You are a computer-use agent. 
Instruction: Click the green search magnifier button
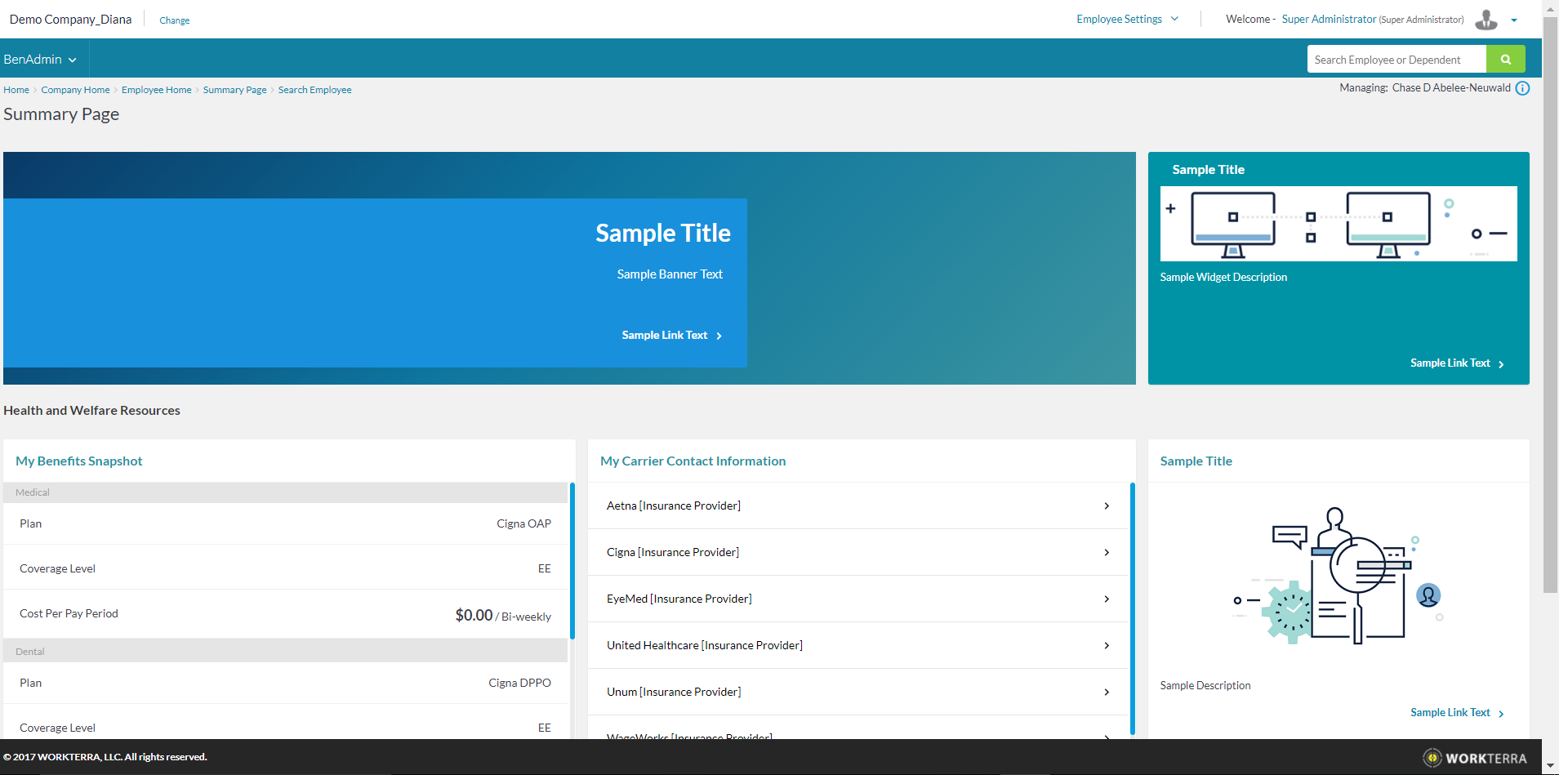(1505, 60)
